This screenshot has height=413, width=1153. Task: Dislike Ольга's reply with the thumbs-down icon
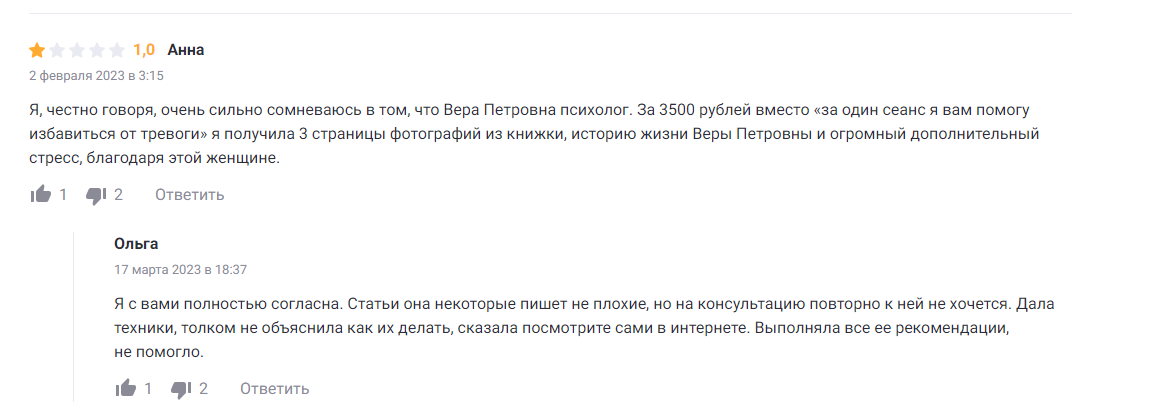pos(181,389)
